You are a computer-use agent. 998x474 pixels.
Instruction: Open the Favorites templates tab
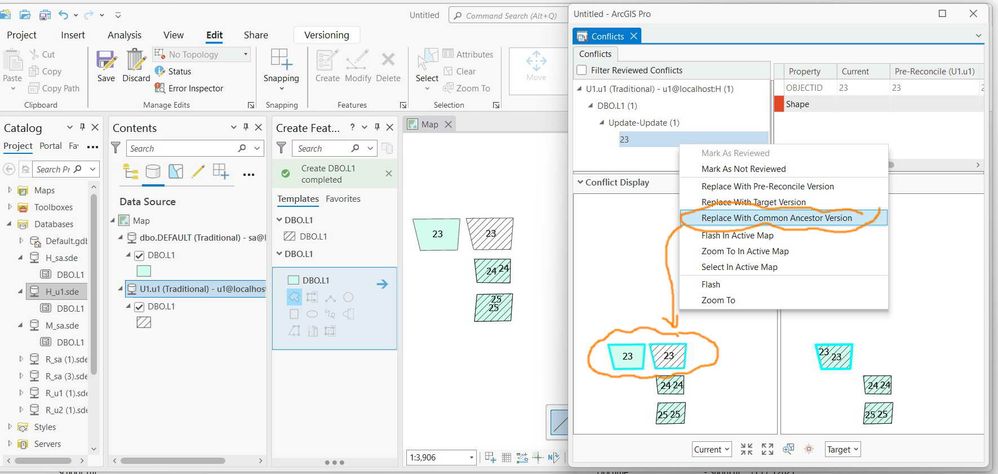tap(343, 199)
